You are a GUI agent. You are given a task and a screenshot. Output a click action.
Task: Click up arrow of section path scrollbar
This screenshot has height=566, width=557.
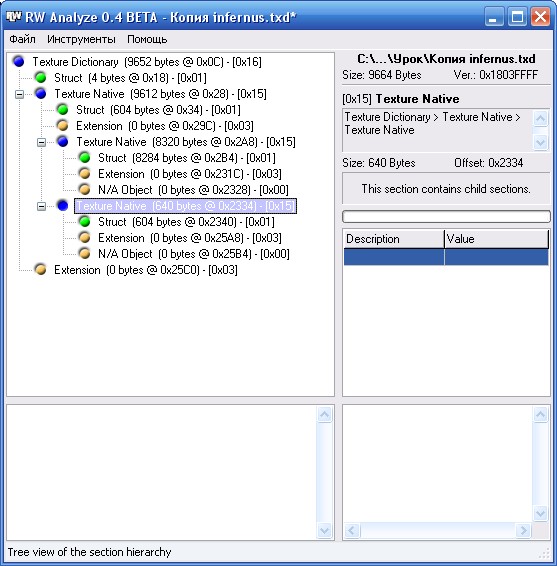point(540,118)
